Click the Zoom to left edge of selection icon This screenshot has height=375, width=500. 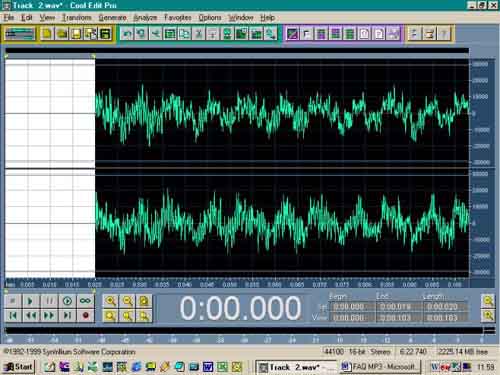pos(127,315)
